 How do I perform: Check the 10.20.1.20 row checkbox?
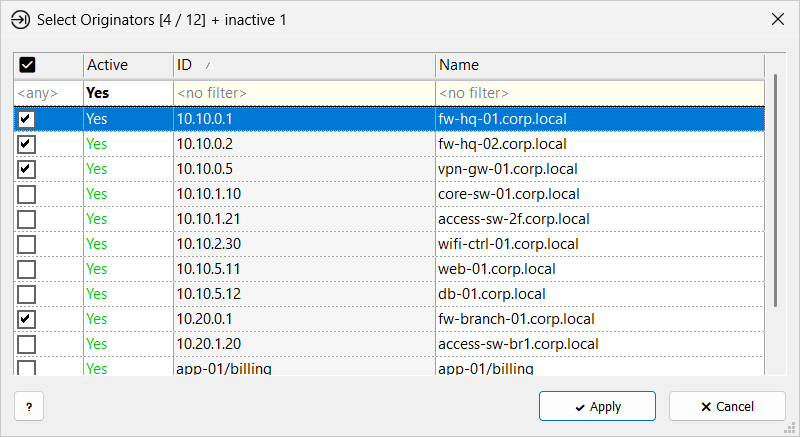click(x=27, y=344)
